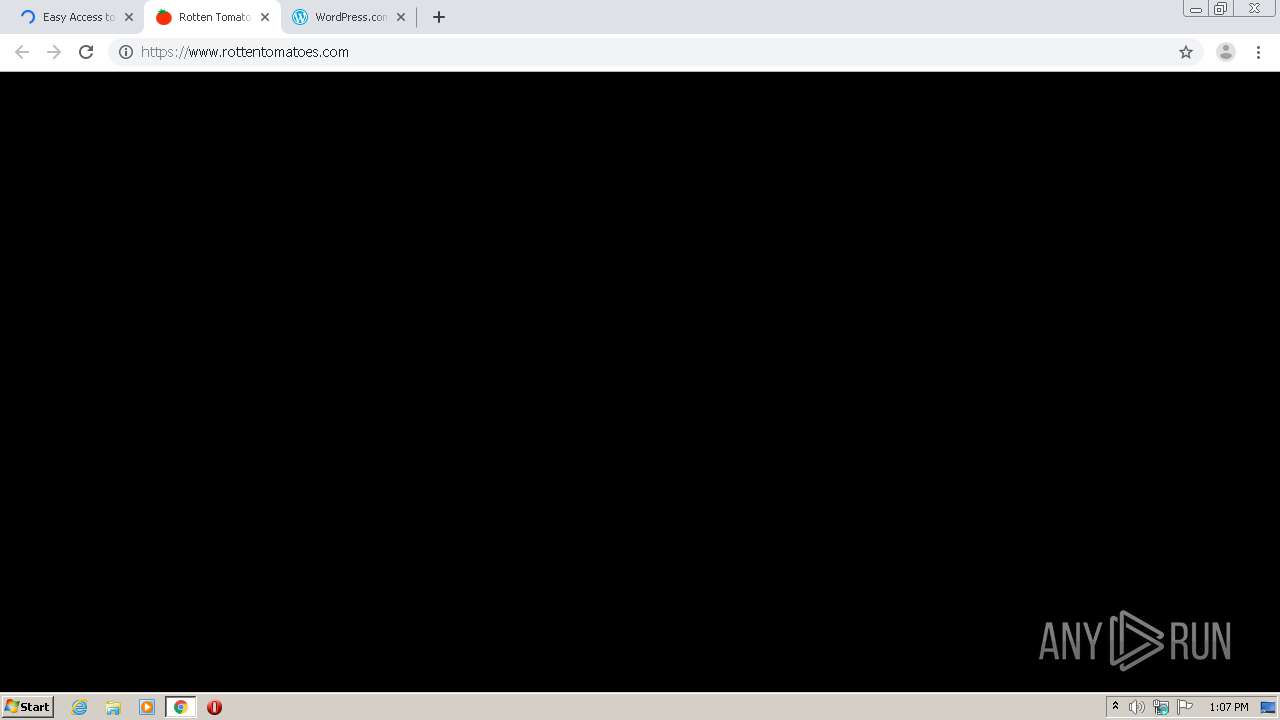Close the Rotten Tomatoes tab
The width and height of the screenshot is (1280, 720).
tap(265, 17)
